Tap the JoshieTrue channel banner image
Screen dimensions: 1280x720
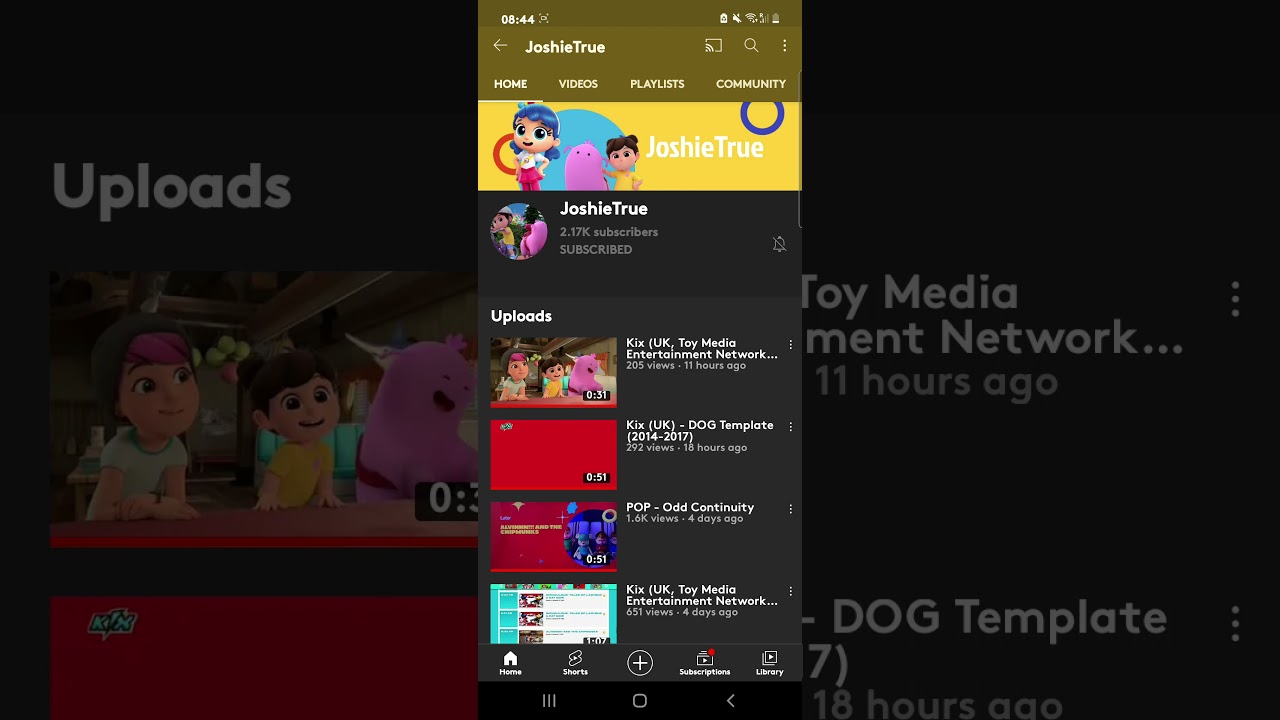point(639,146)
